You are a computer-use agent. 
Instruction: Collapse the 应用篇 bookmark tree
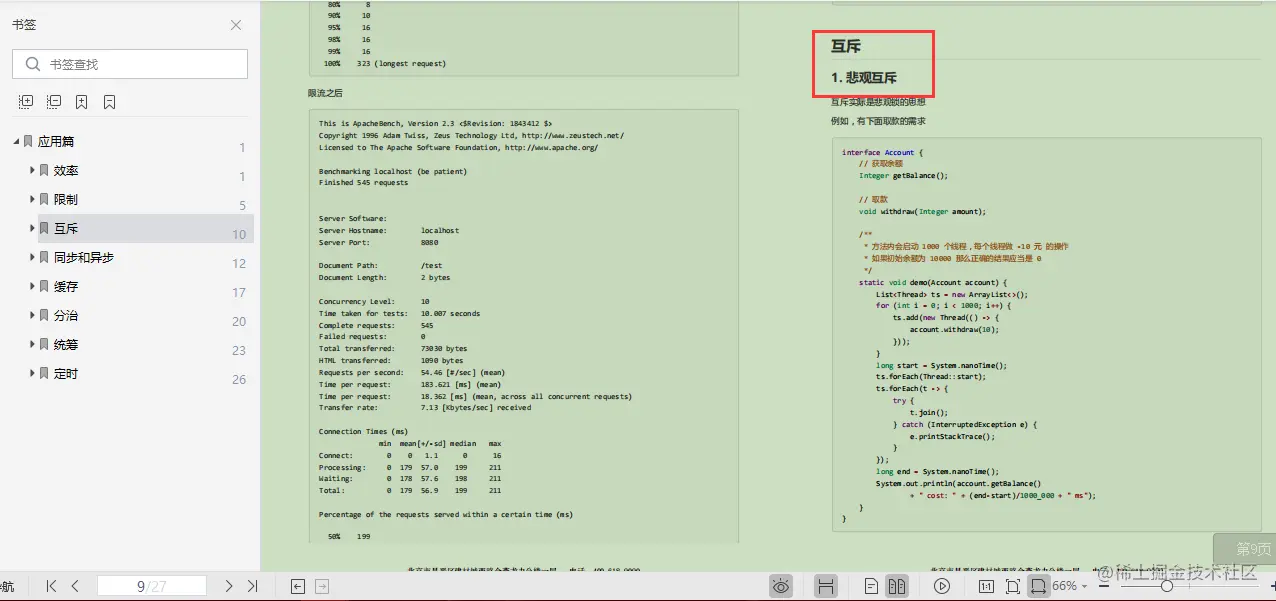click(16, 142)
